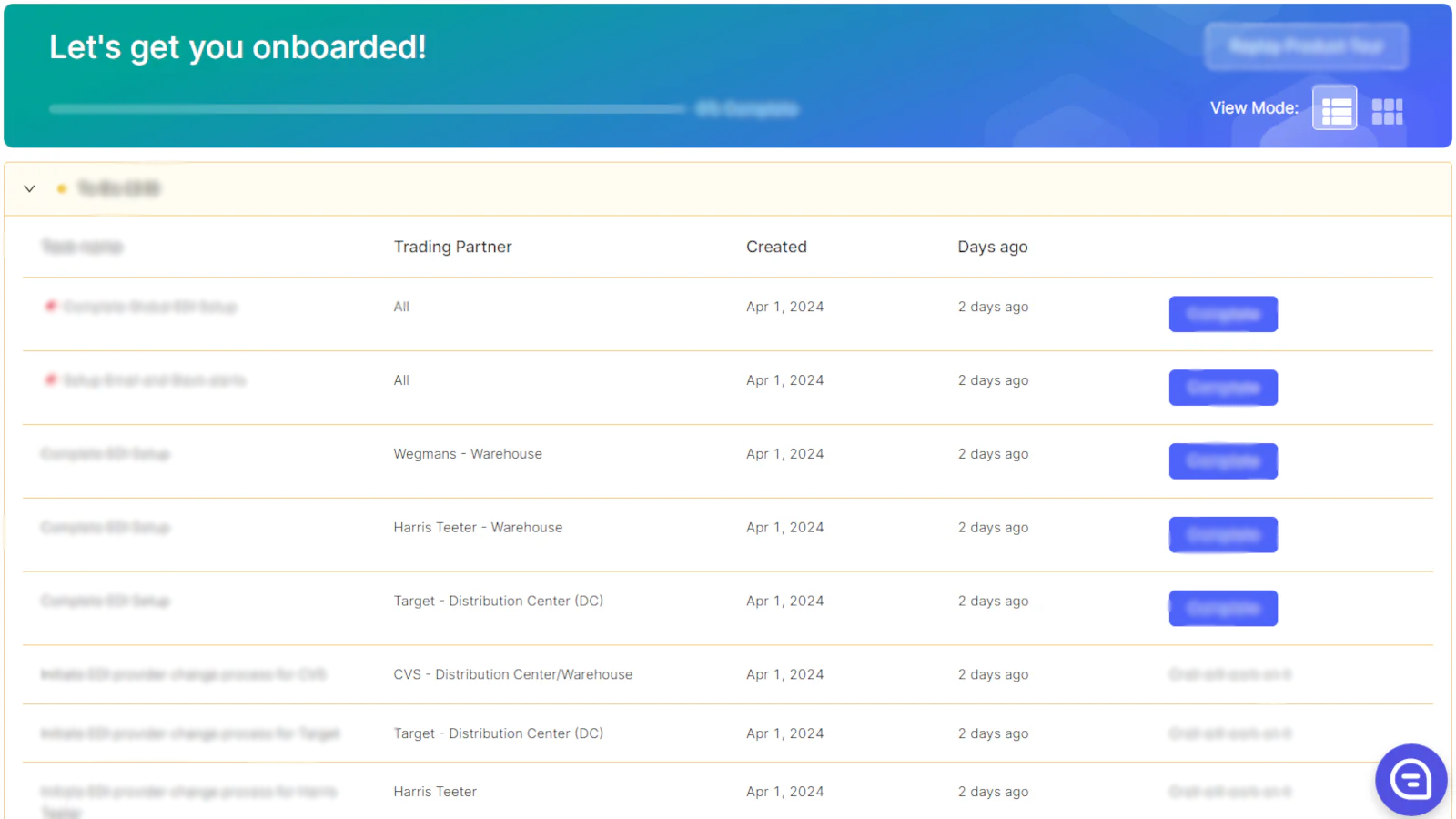Sort by the Days ago column header

click(993, 247)
